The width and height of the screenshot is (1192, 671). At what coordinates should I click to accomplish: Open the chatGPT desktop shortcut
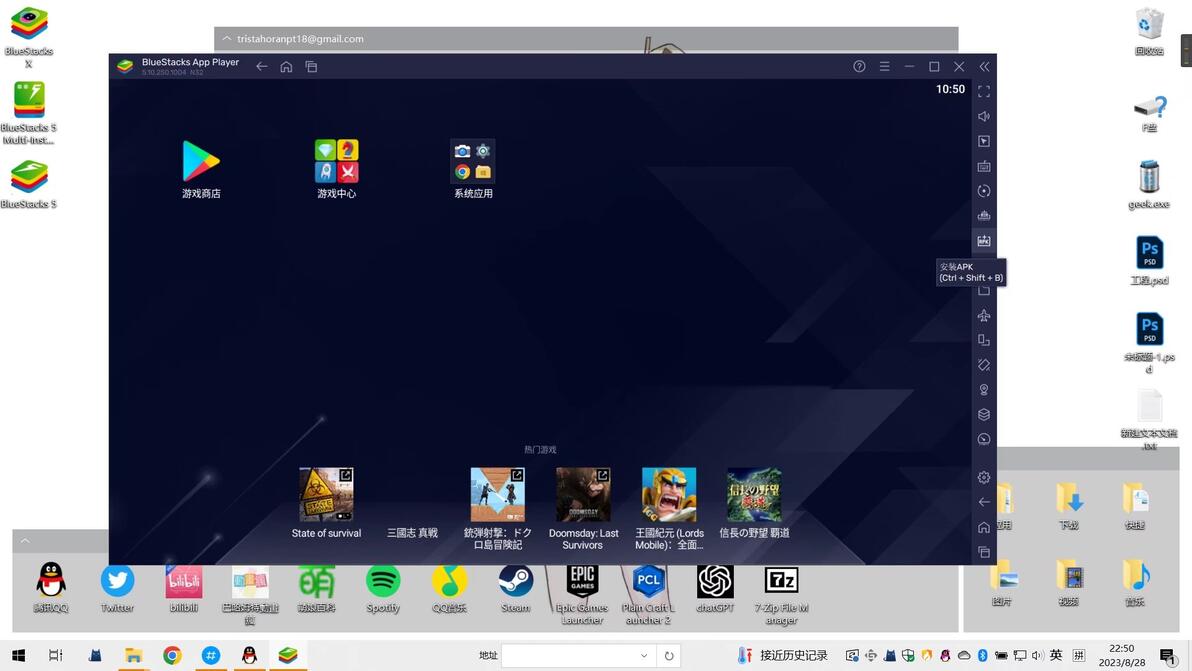click(x=715, y=587)
